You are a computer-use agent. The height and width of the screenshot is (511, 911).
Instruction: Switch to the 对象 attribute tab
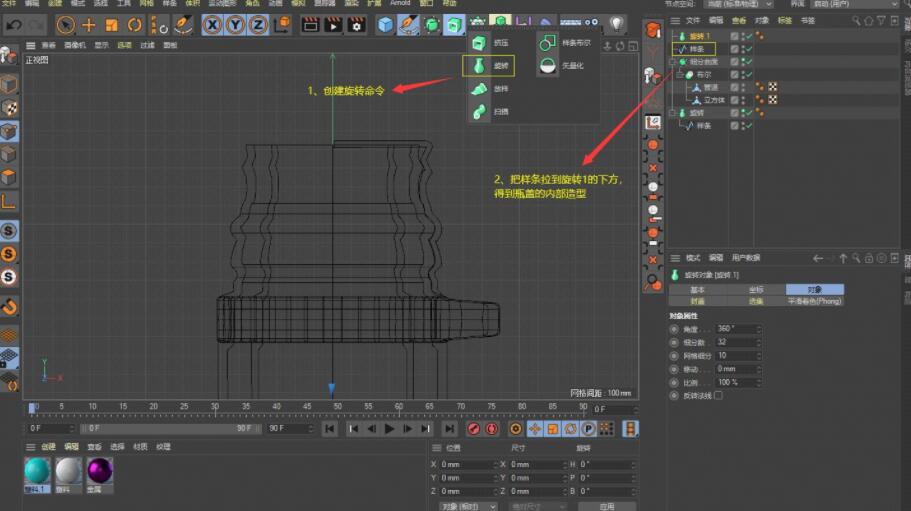[815, 289]
